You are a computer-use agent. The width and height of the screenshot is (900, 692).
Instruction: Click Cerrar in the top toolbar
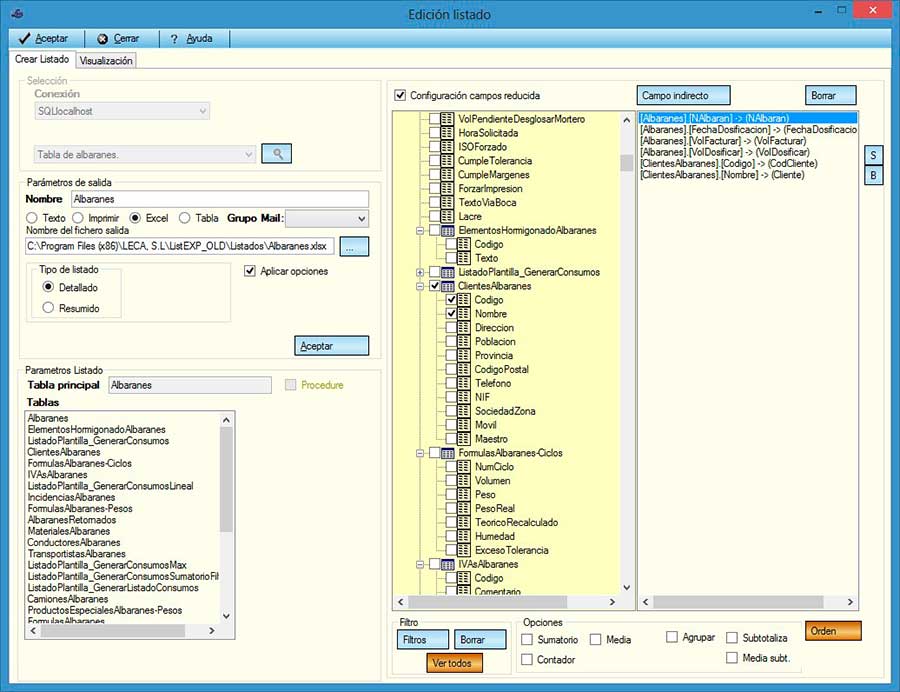pyautogui.click(x=118, y=38)
